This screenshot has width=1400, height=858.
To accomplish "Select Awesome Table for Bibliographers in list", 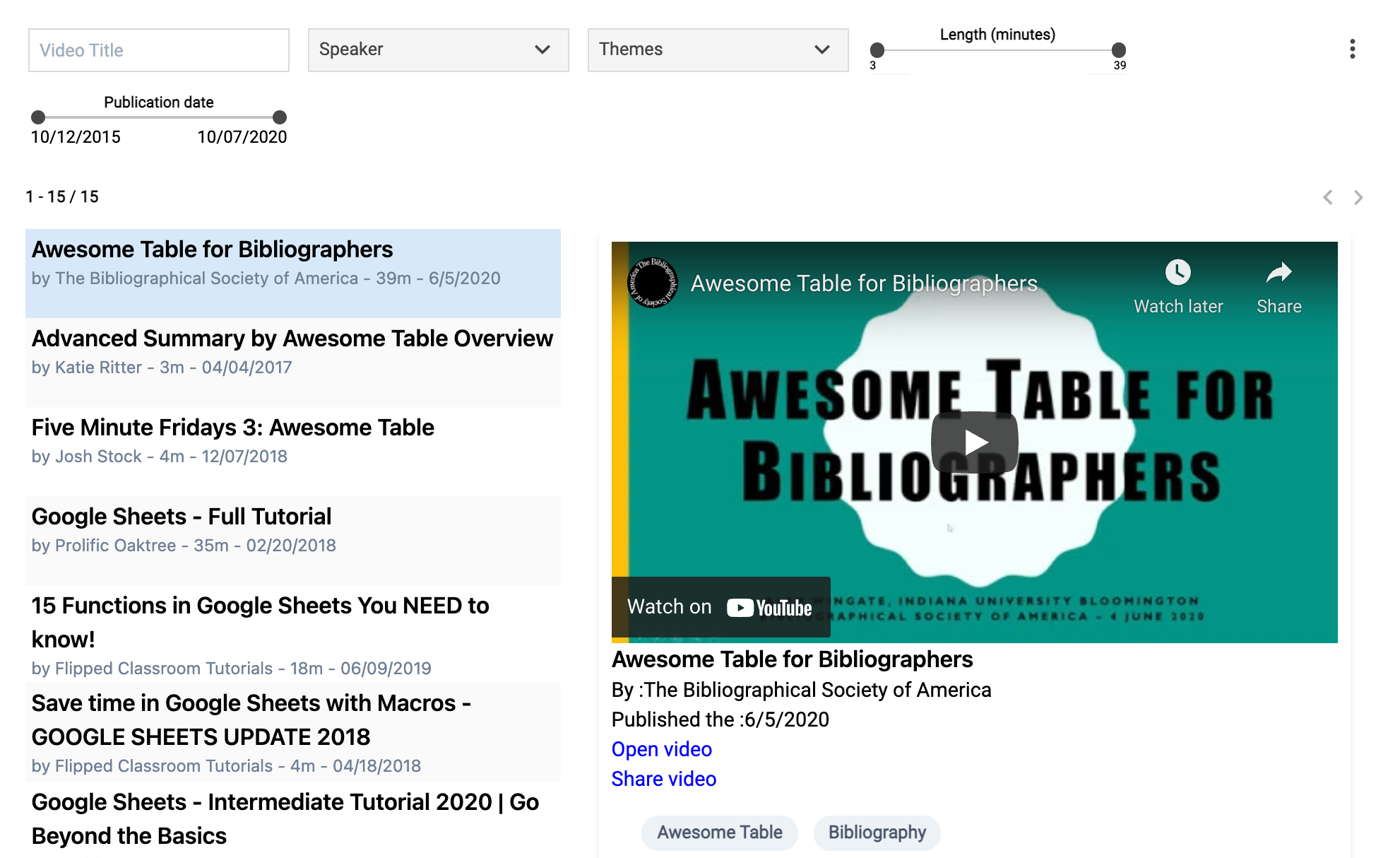I will click(x=293, y=273).
